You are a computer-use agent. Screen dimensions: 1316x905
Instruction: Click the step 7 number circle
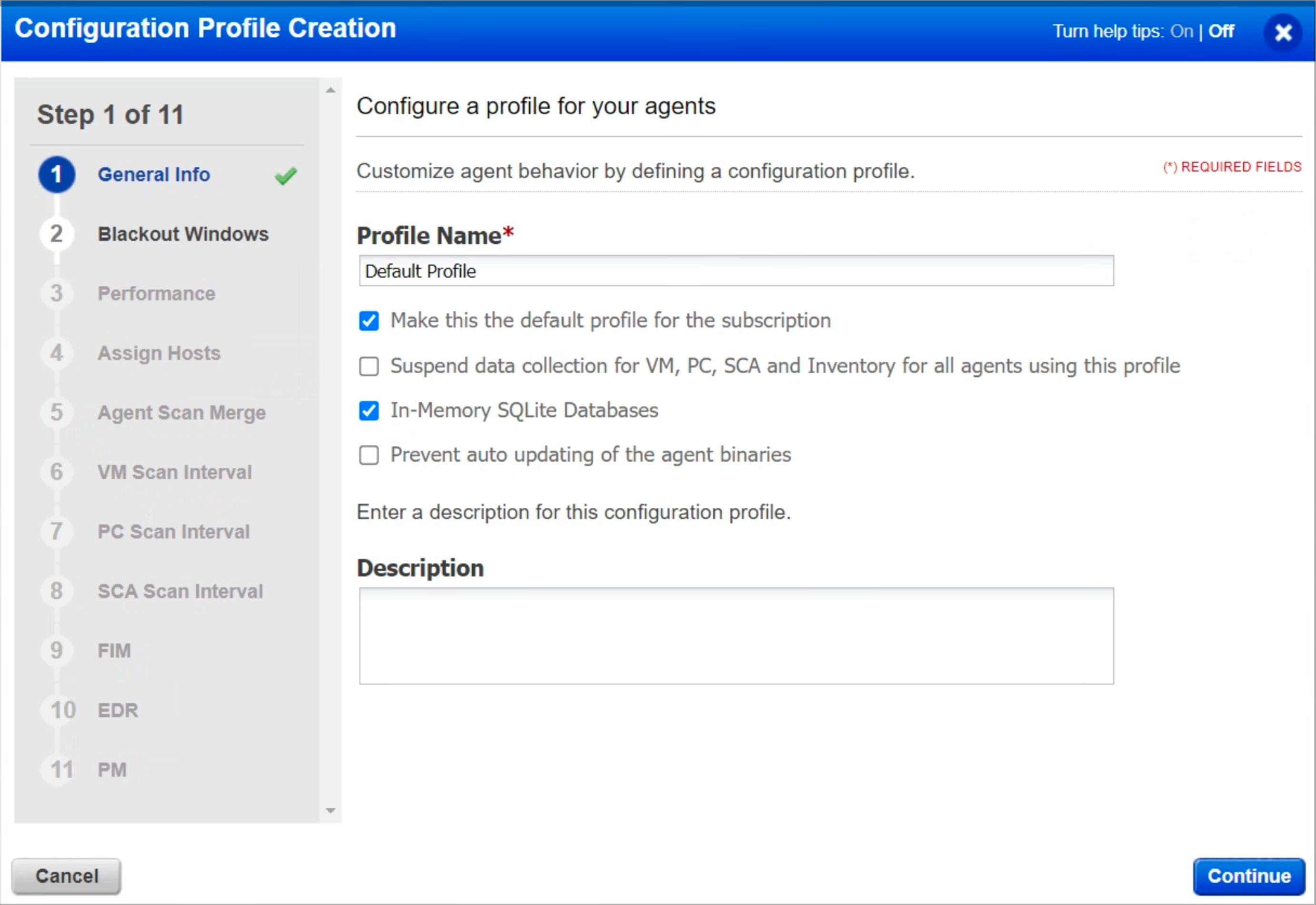[x=57, y=531]
